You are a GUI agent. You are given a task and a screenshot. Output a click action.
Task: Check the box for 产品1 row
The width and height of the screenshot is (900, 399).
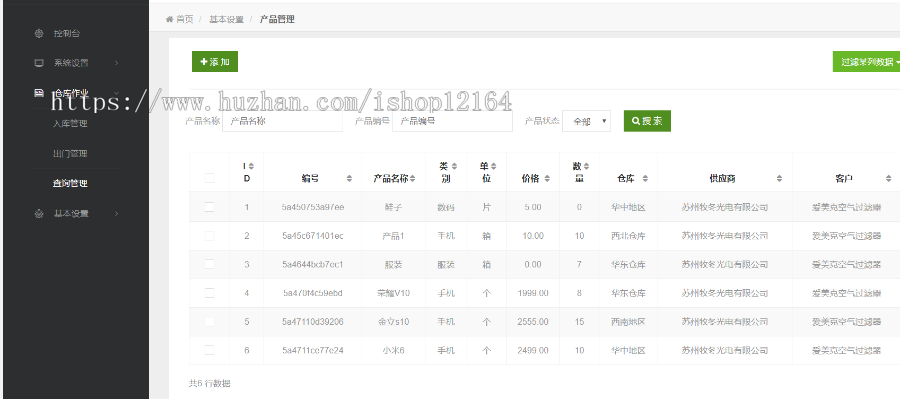click(209, 235)
